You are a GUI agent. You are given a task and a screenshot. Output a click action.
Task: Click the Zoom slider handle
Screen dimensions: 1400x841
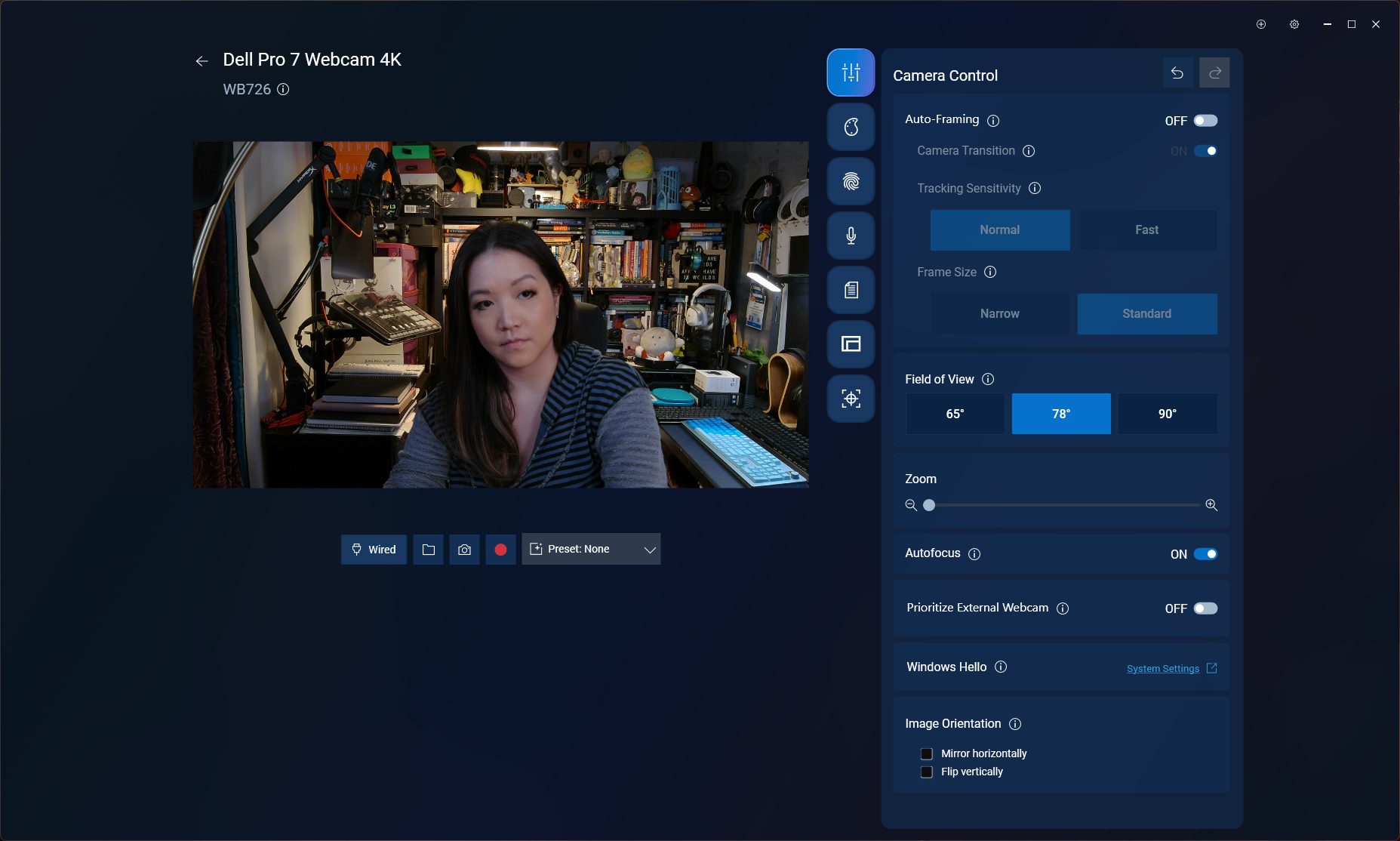[x=929, y=505]
